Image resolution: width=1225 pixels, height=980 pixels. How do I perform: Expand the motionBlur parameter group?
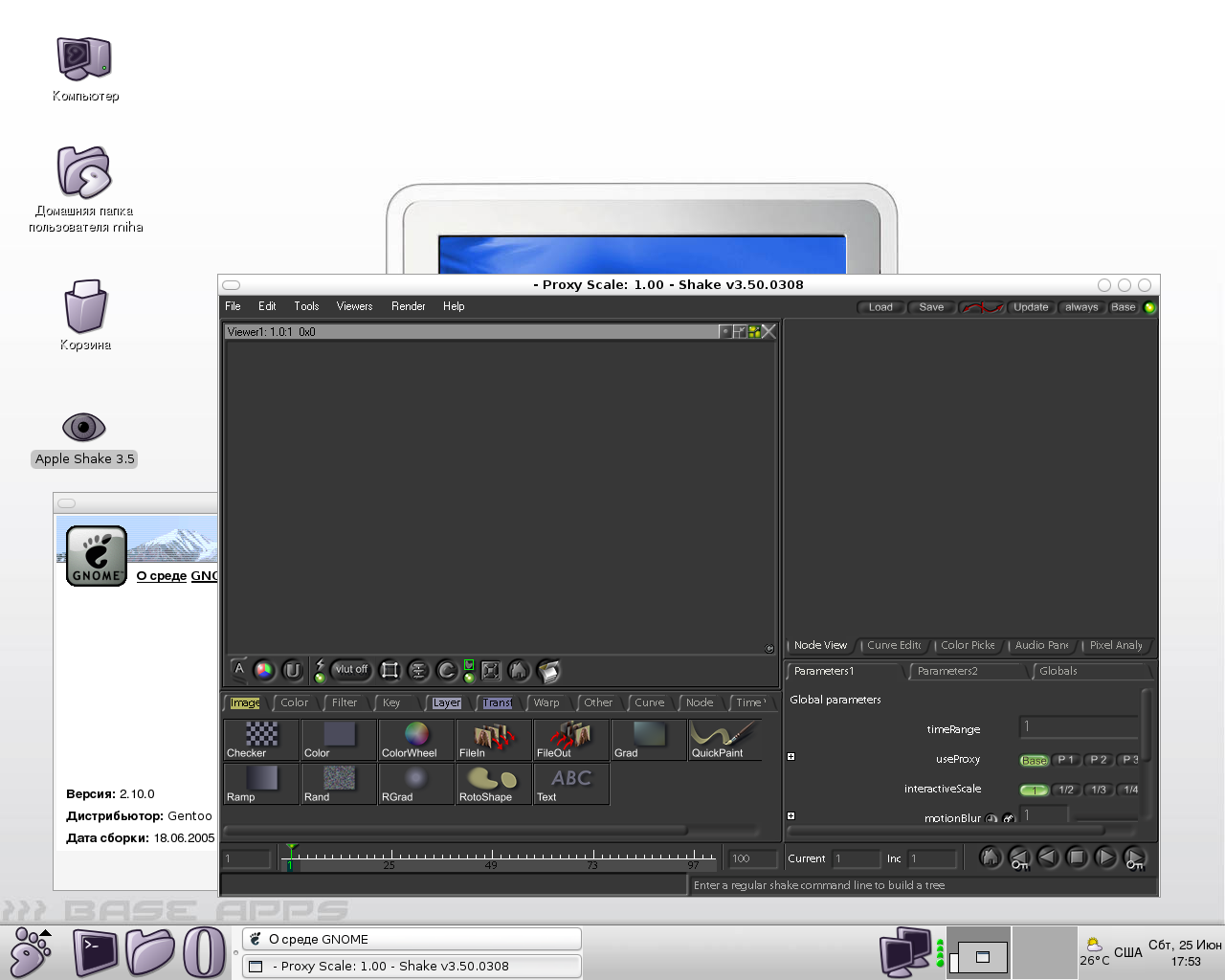[791, 816]
